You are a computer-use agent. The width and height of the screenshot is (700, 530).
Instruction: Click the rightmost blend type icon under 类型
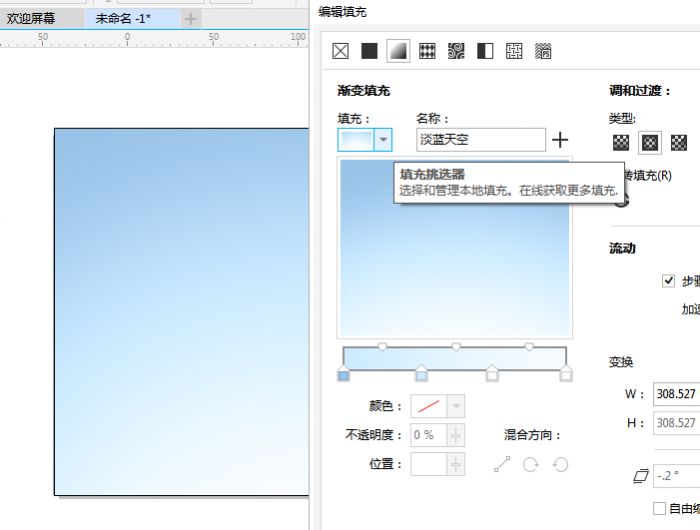click(679, 143)
